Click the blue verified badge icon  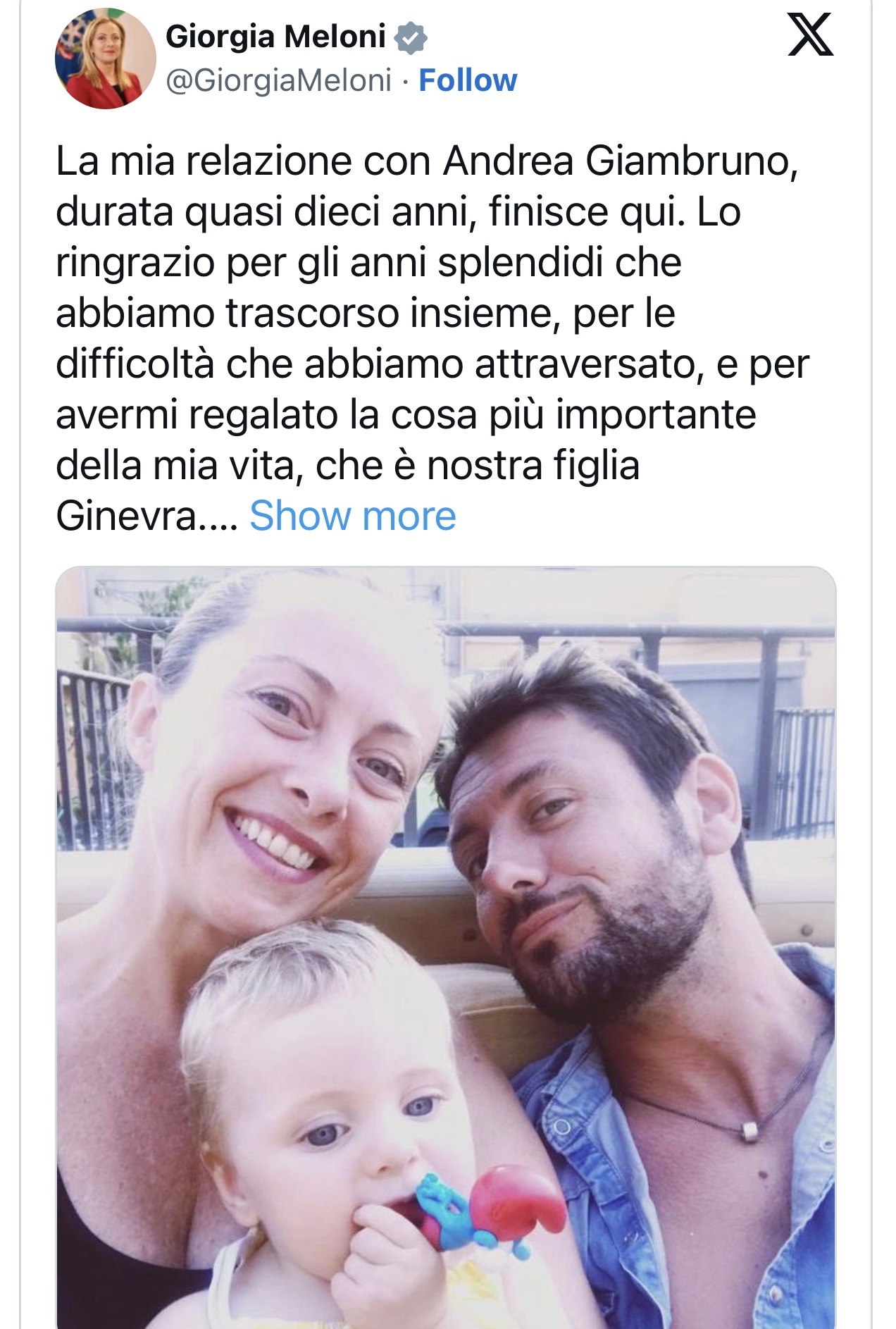[411, 38]
